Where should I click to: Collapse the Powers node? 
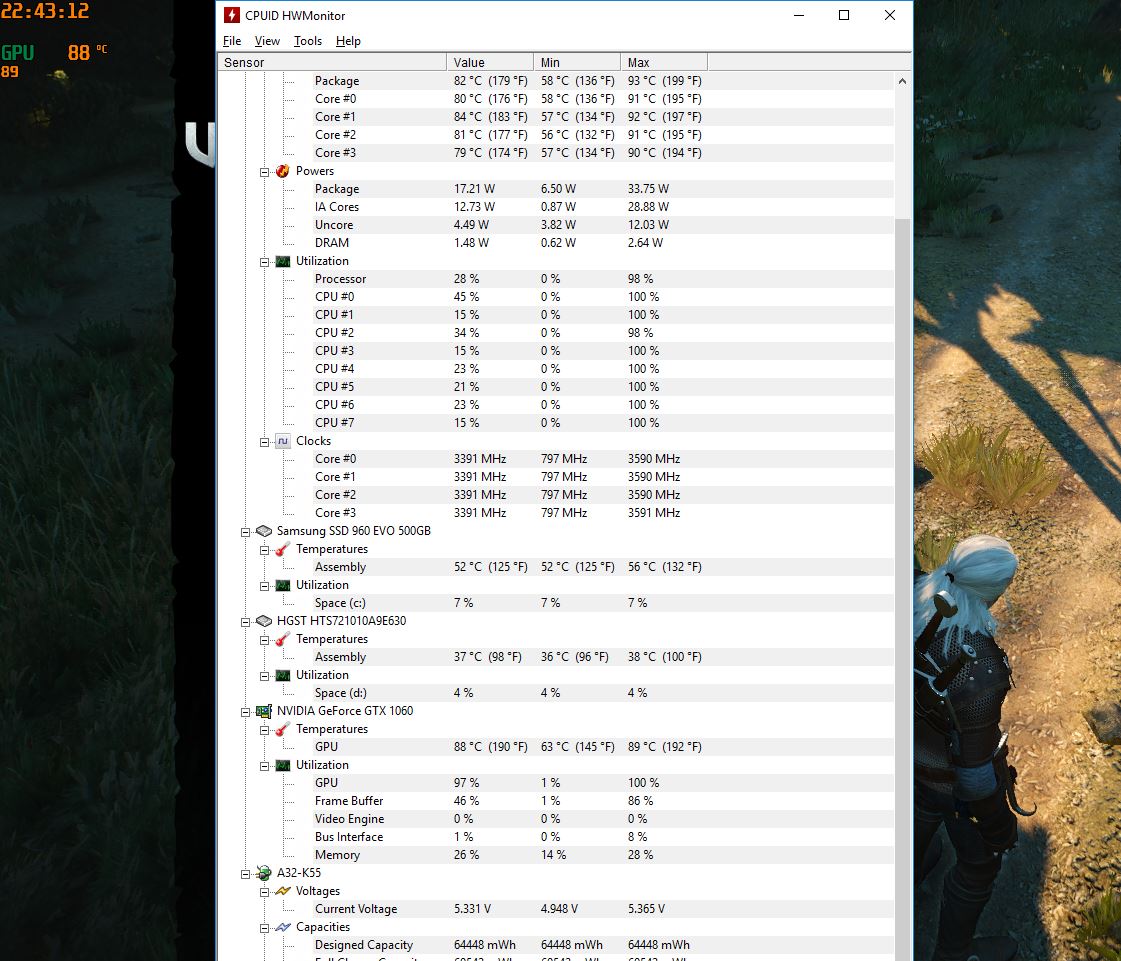(265, 172)
